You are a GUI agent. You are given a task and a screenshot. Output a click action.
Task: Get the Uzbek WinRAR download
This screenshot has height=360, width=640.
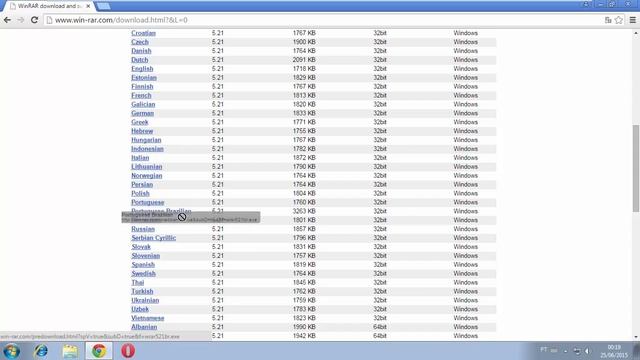(140, 309)
